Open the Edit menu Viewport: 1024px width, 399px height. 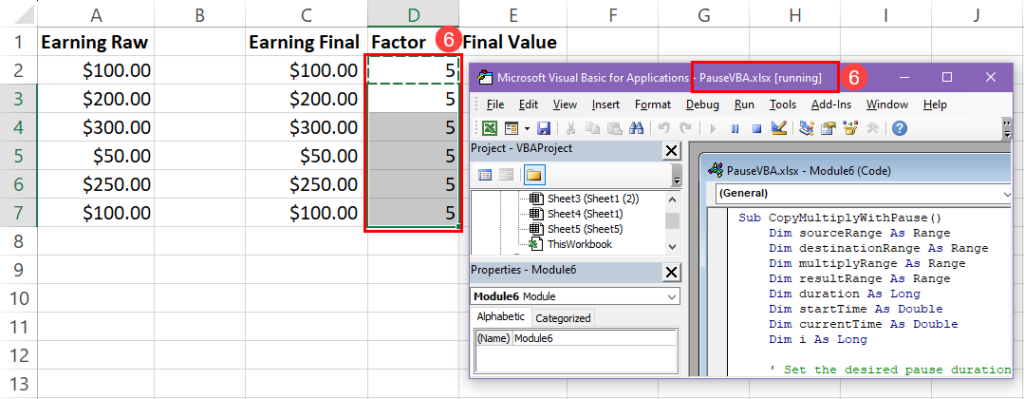(x=528, y=104)
